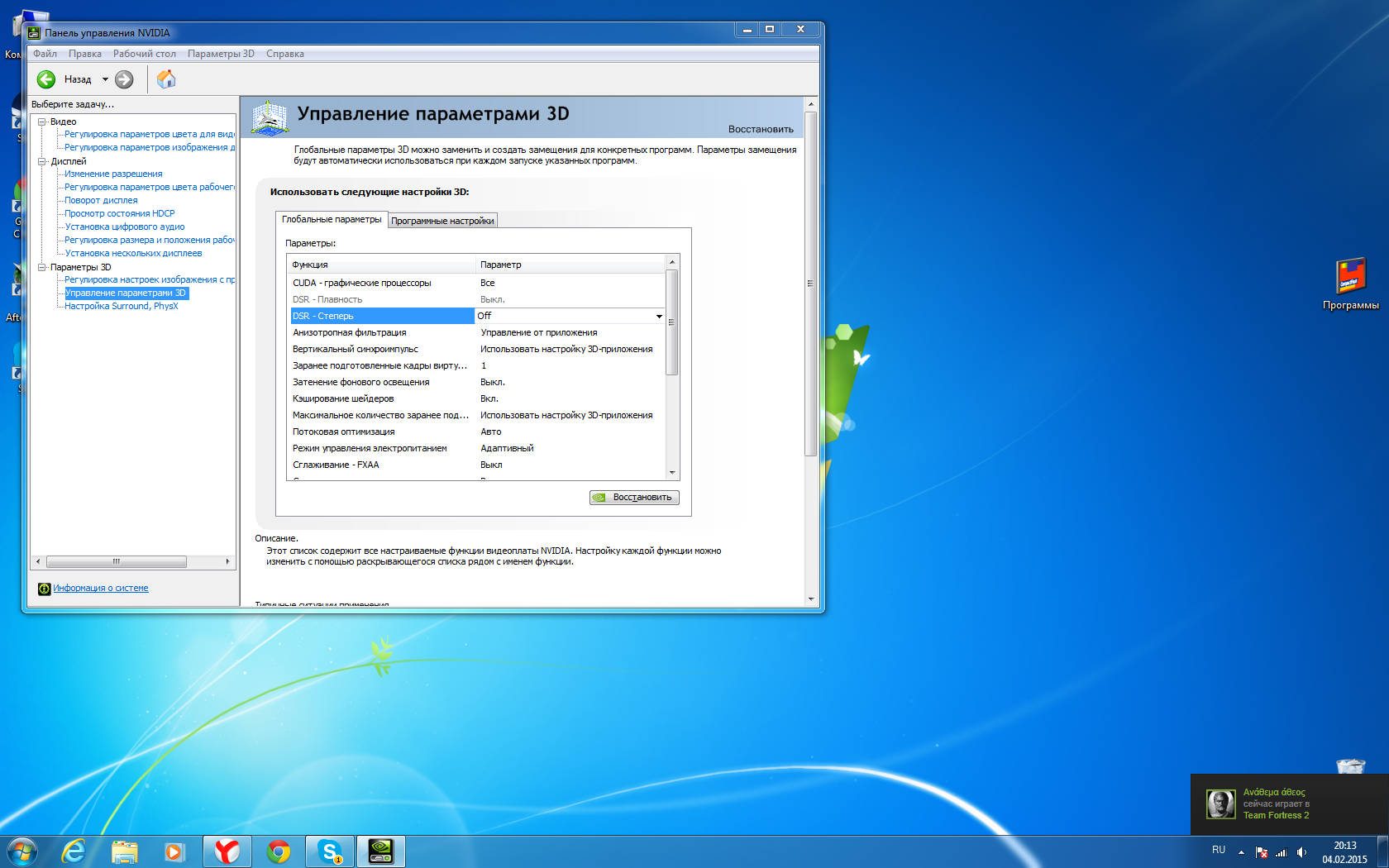
Task: Click the 3D settings header cube icon
Action: (270, 117)
